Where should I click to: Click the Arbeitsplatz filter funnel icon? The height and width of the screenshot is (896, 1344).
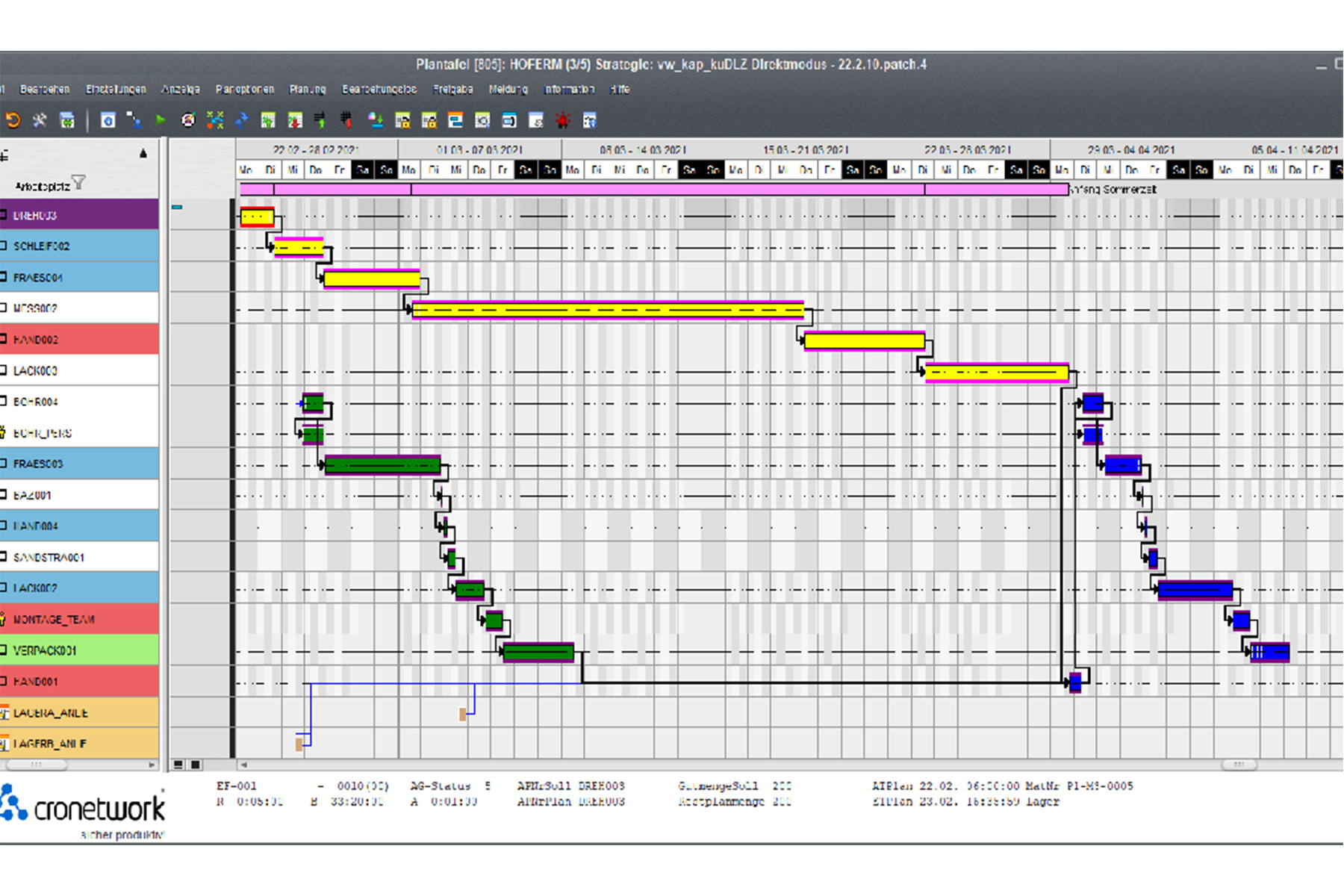pos(79,182)
